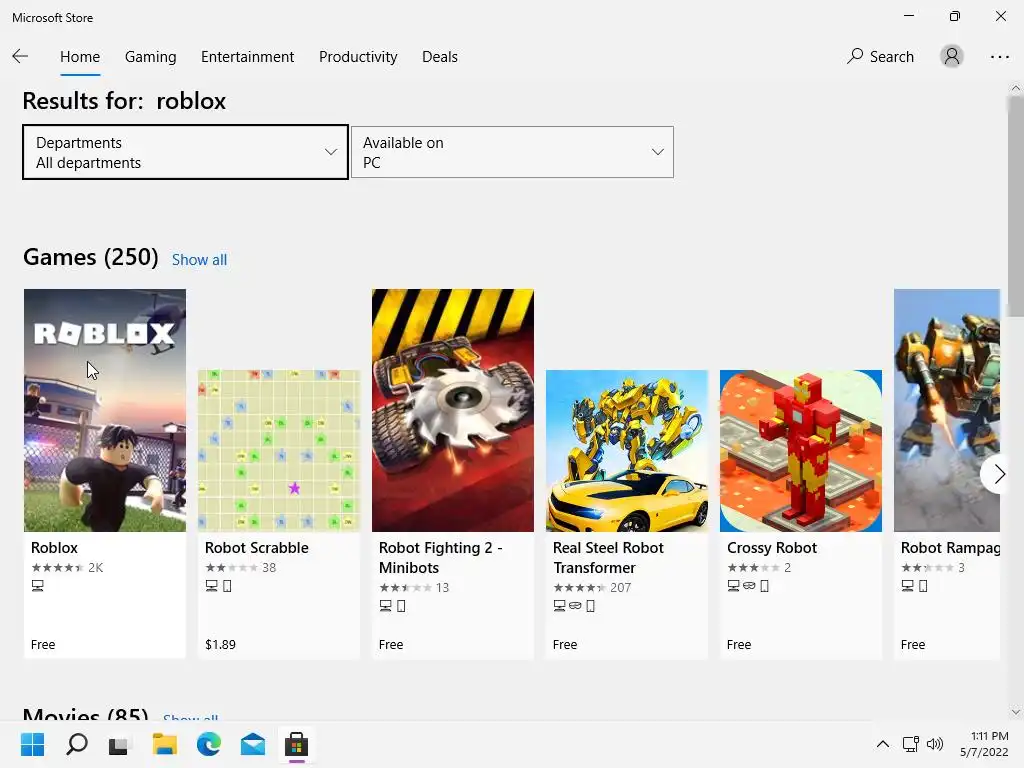This screenshot has width=1024, height=768.
Task: Click the Robot Rampage cover thumbnail
Action: (947, 410)
